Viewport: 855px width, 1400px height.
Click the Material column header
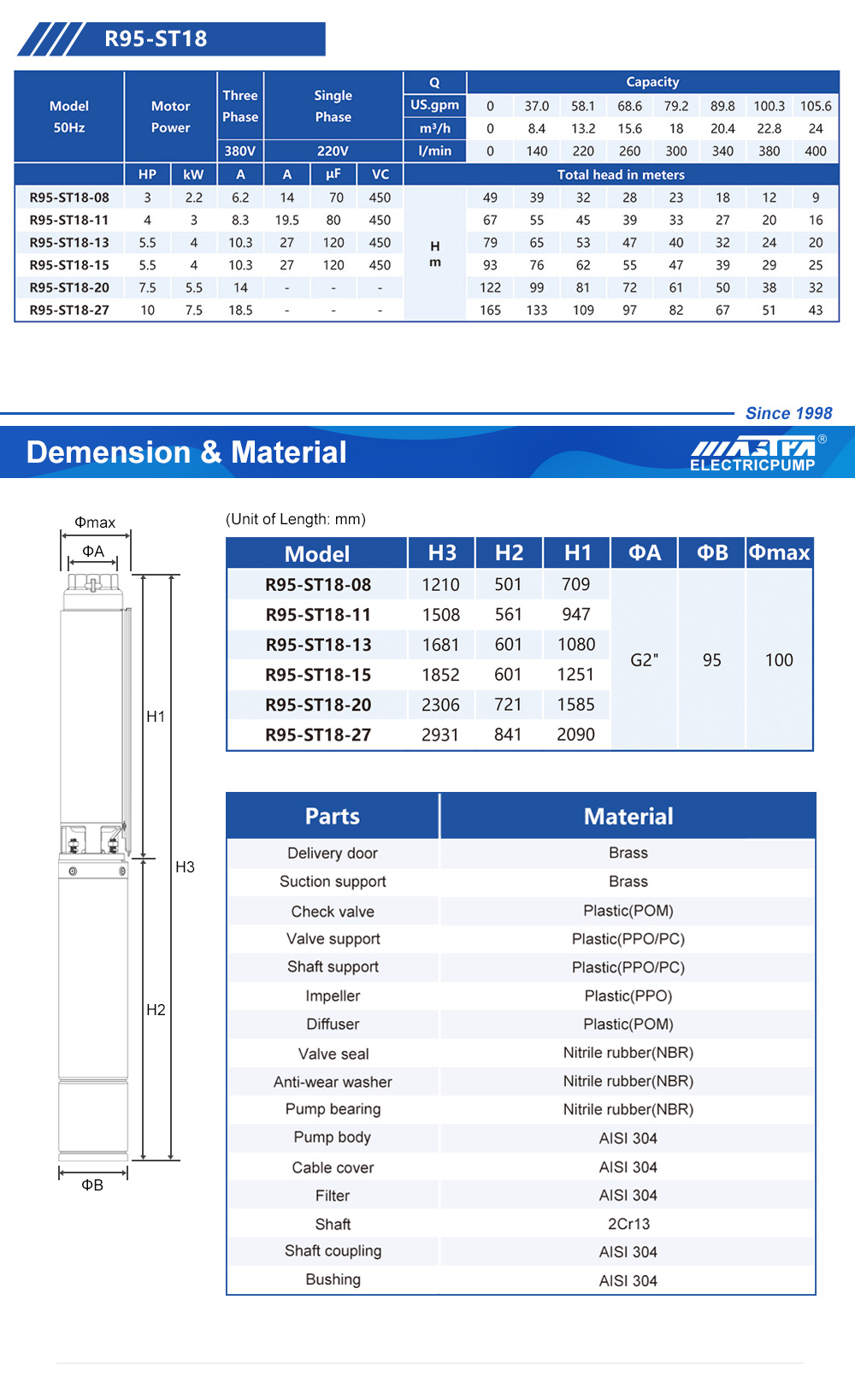628,817
